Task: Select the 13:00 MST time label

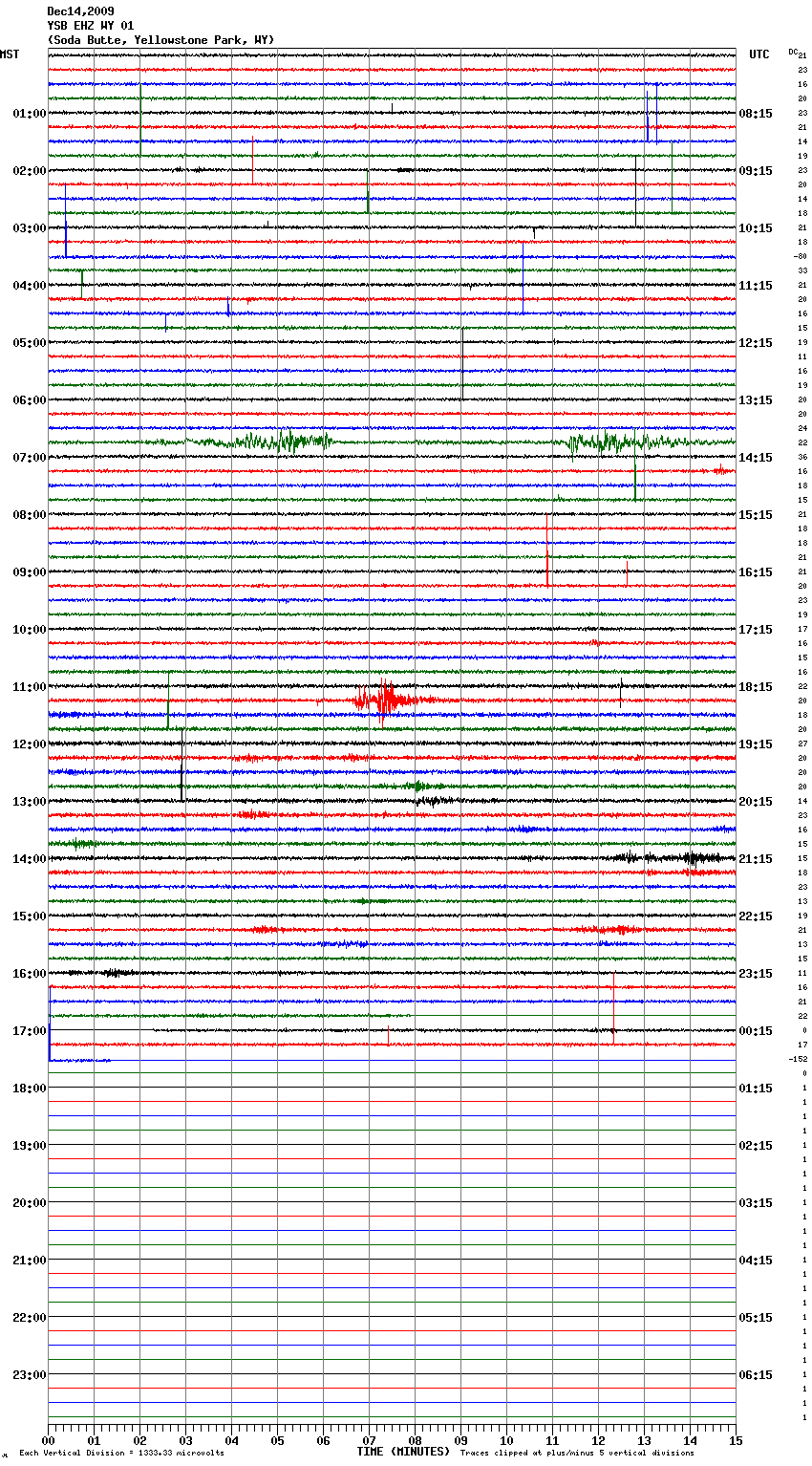Action: (30, 802)
